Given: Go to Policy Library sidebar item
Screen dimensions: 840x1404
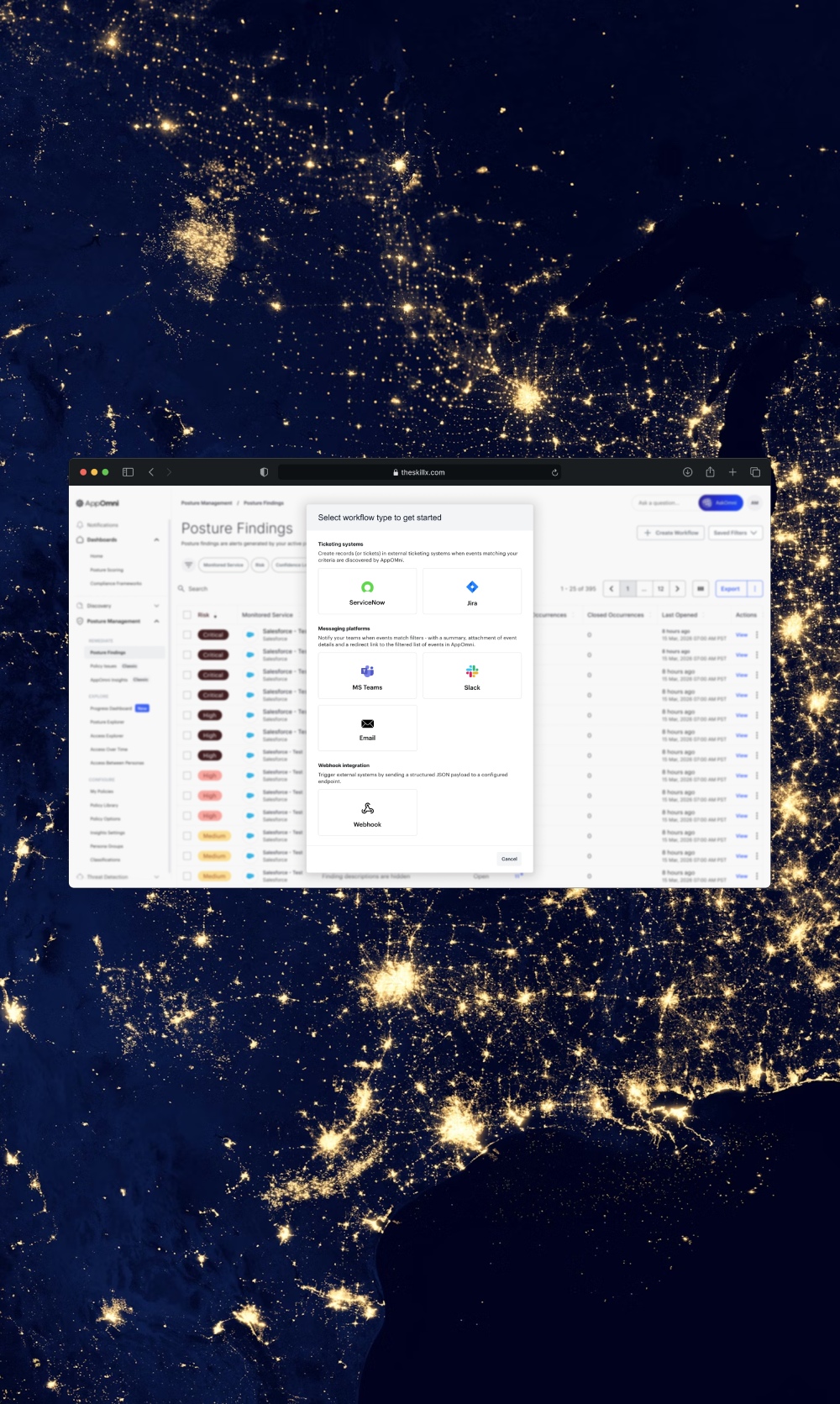Looking at the screenshot, I should (x=104, y=805).
